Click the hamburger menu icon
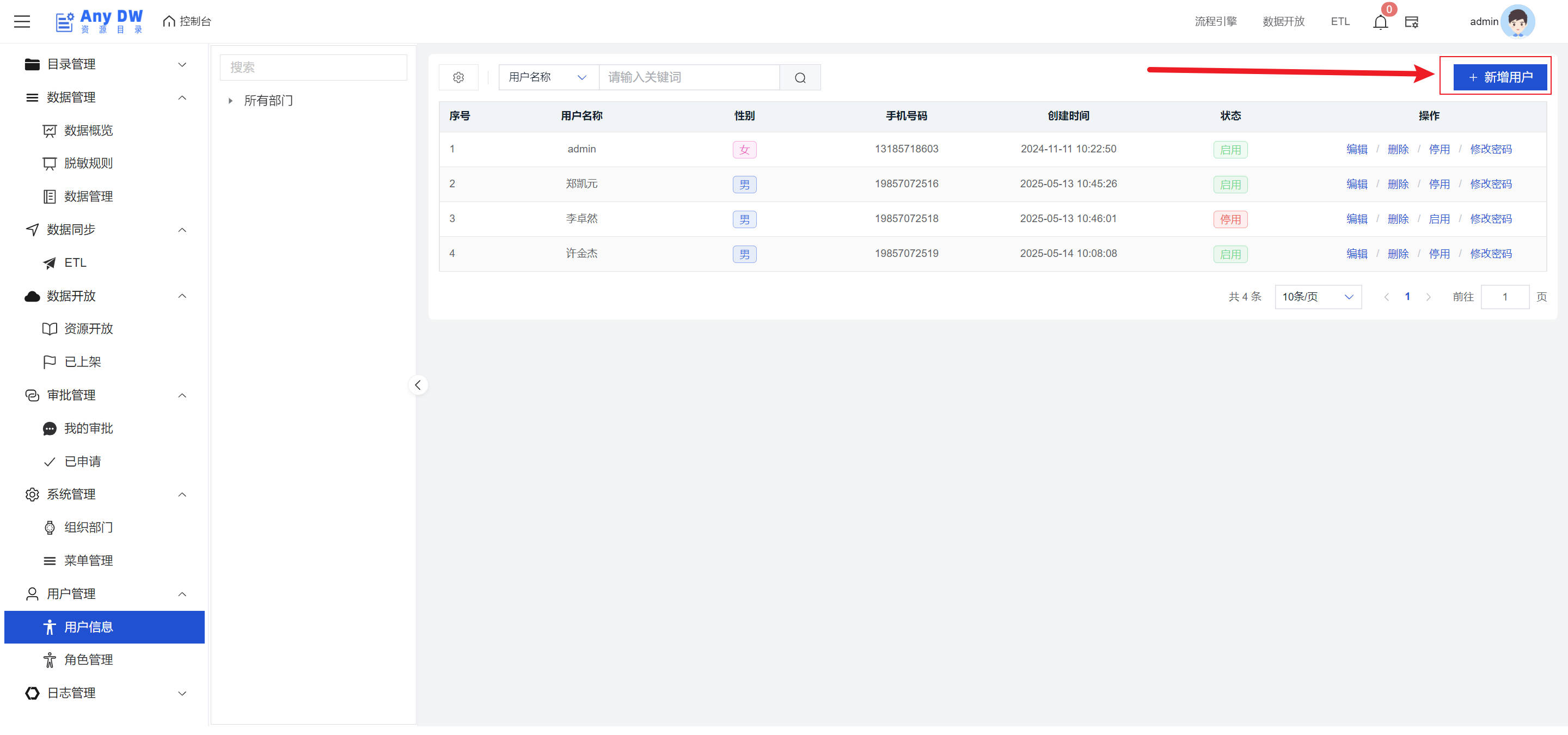The width and height of the screenshot is (1568, 735). 22,21
